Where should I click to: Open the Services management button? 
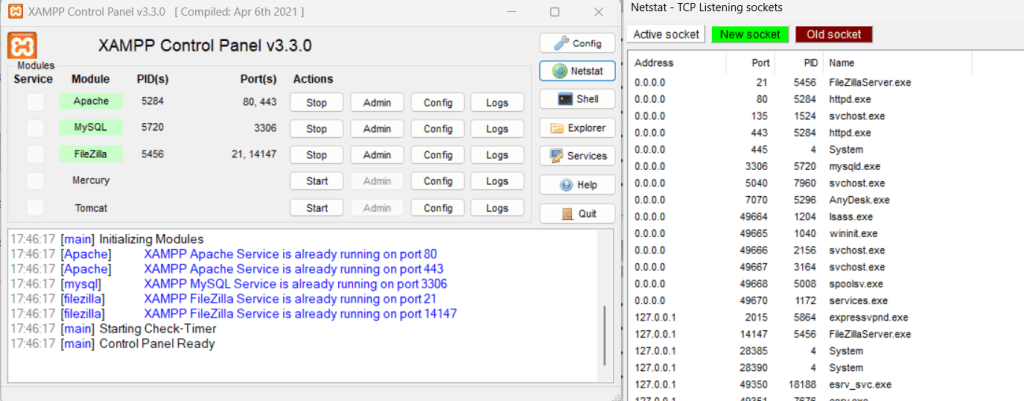pos(577,156)
